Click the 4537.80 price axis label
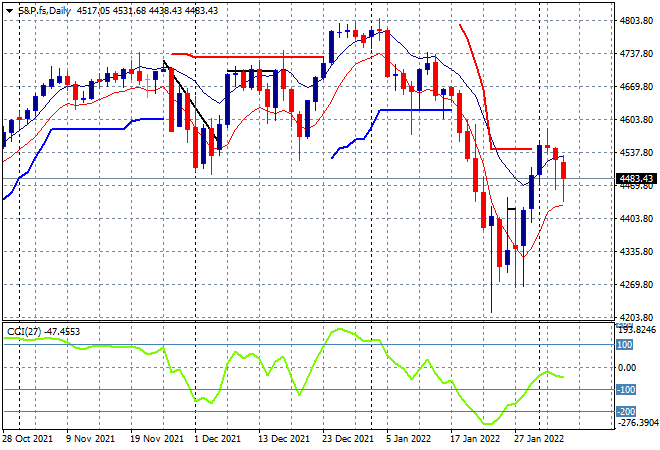Screen dimensions: 660x450 coord(636,153)
